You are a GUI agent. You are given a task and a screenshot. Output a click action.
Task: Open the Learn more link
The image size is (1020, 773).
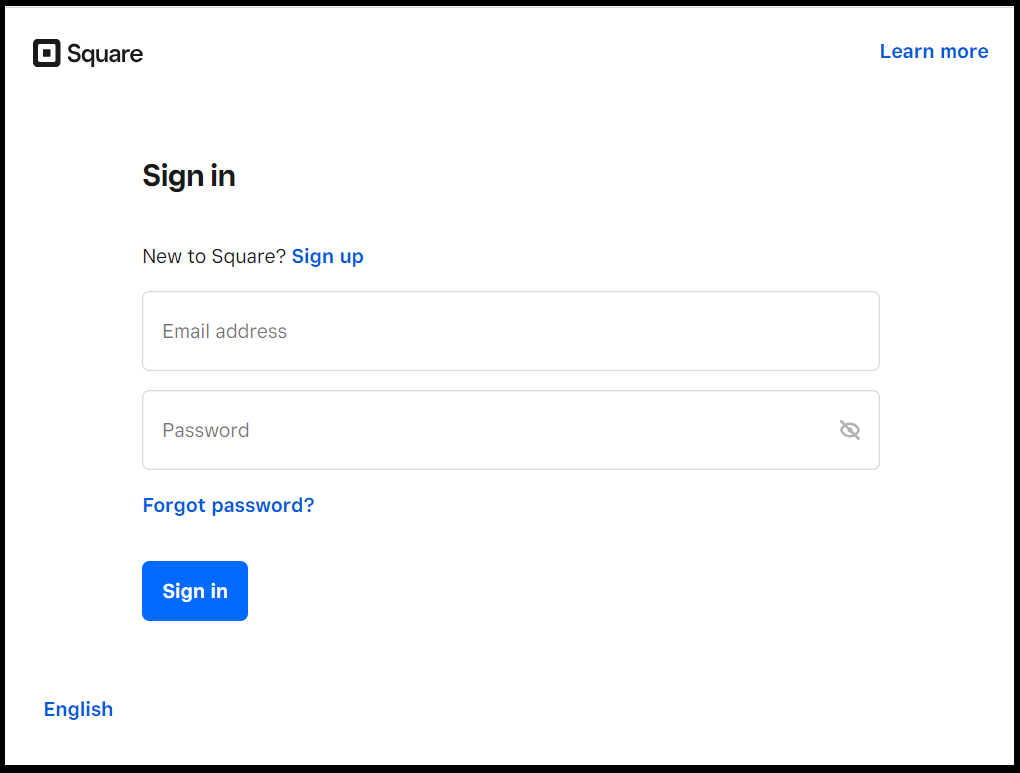(x=933, y=51)
